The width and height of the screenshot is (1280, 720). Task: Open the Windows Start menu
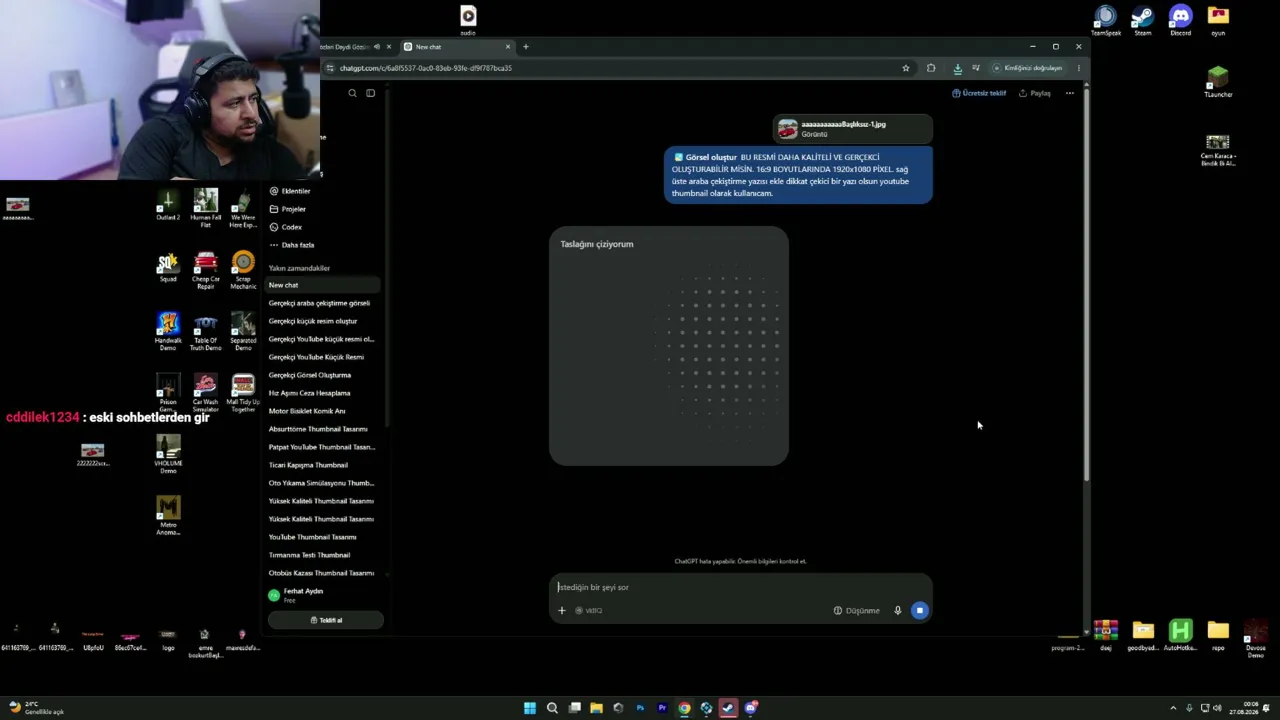click(x=530, y=708)
